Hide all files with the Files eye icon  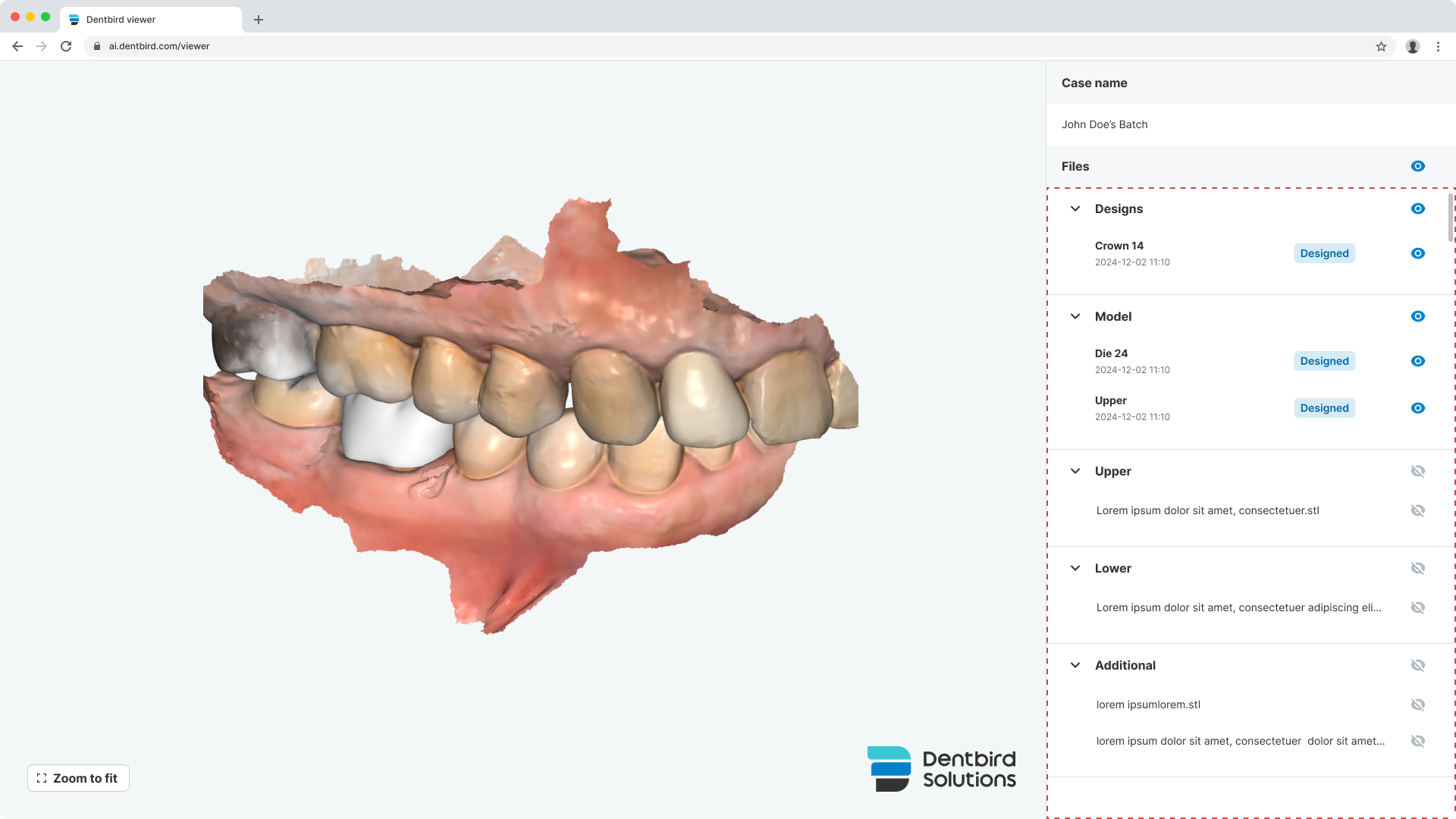(1417, 166)
